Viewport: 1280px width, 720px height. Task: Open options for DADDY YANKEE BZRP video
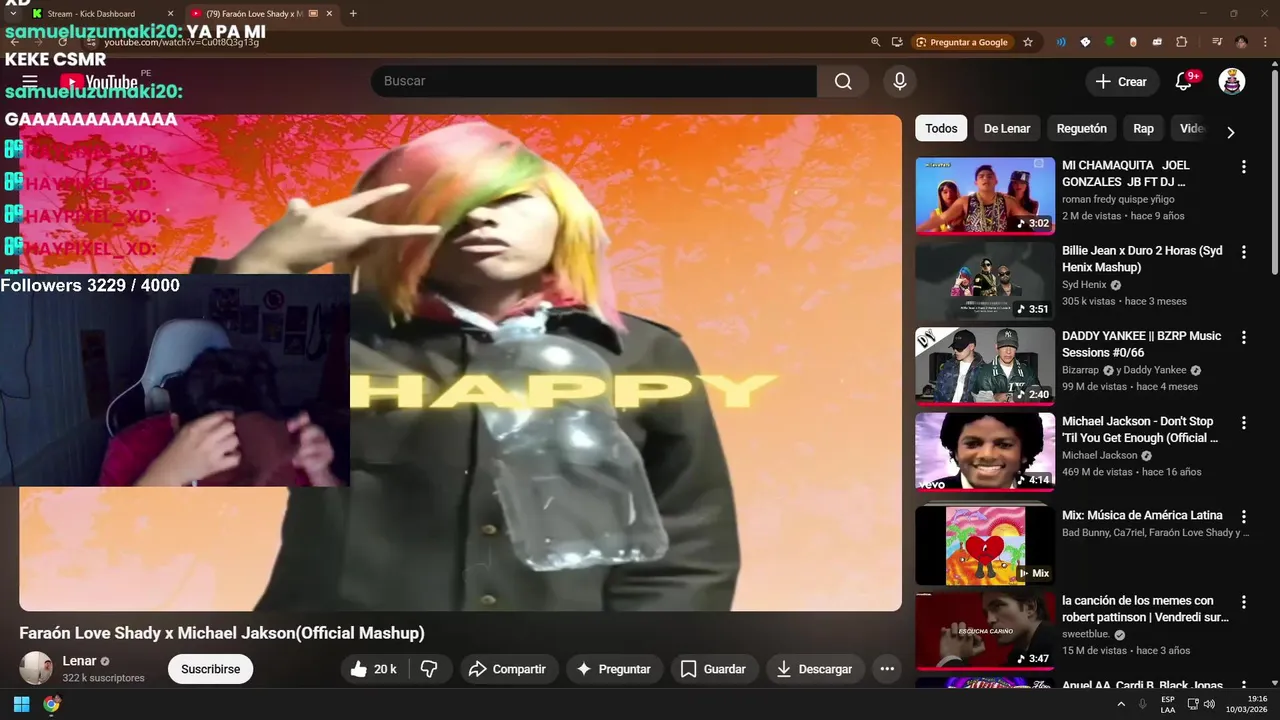coord(1244,338)
